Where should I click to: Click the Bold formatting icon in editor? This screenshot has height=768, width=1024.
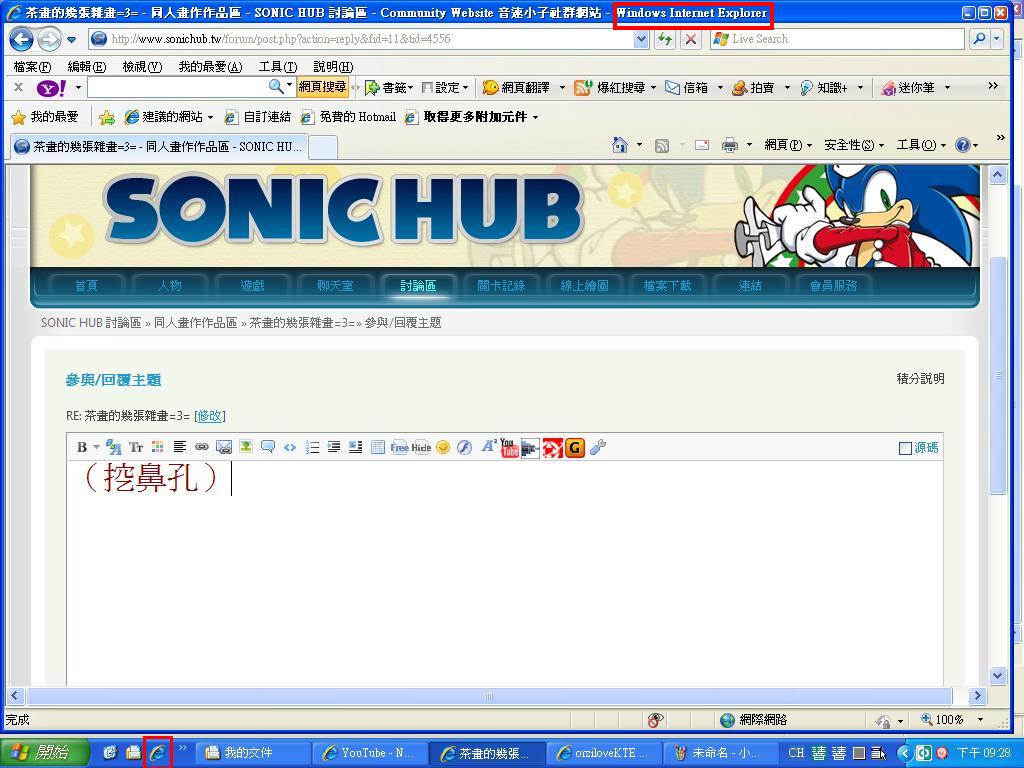82,447
